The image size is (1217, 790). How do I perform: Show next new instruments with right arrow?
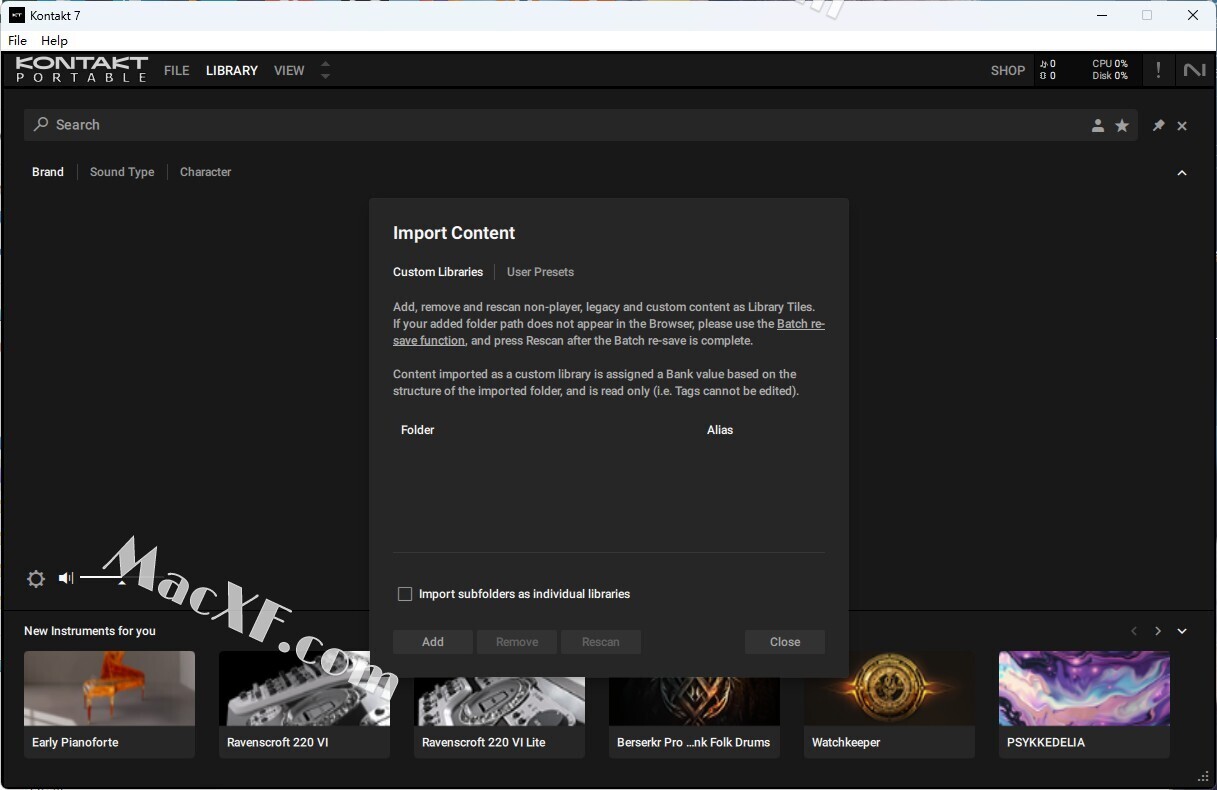(x=1158, y=631)
